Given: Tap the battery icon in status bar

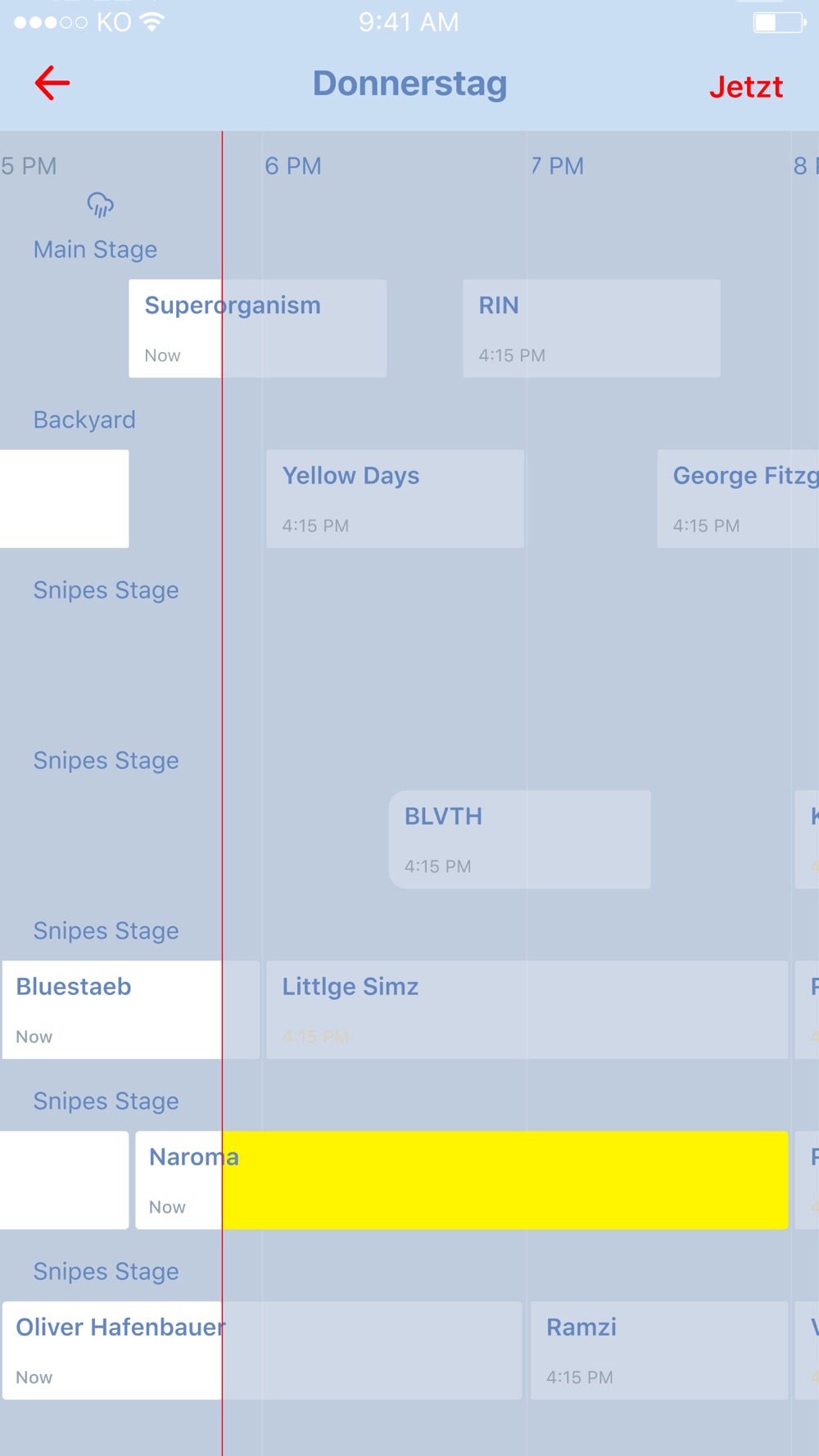Looking at the screenshot, I should point(779,22).
